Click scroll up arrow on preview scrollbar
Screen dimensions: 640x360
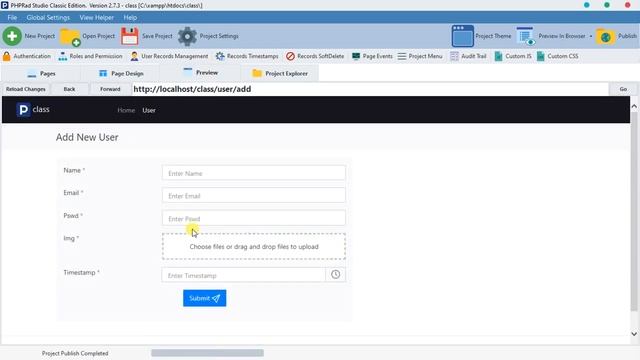pos(634,106)
